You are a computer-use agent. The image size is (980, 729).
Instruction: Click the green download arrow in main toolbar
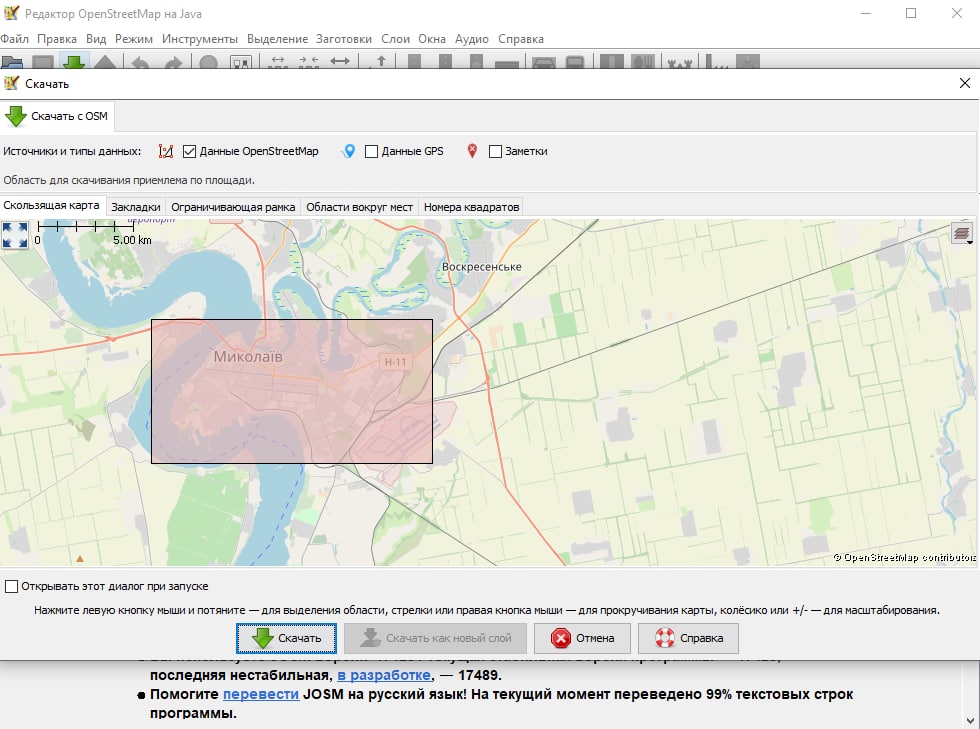[x=74, y=61]
